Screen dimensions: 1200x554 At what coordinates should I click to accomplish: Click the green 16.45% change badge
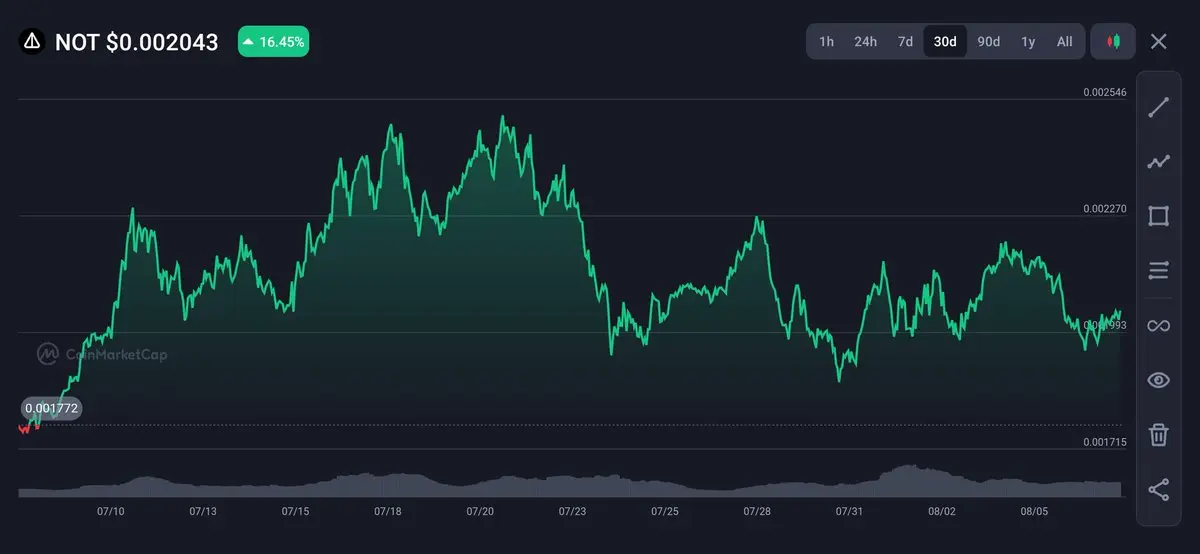273,41
